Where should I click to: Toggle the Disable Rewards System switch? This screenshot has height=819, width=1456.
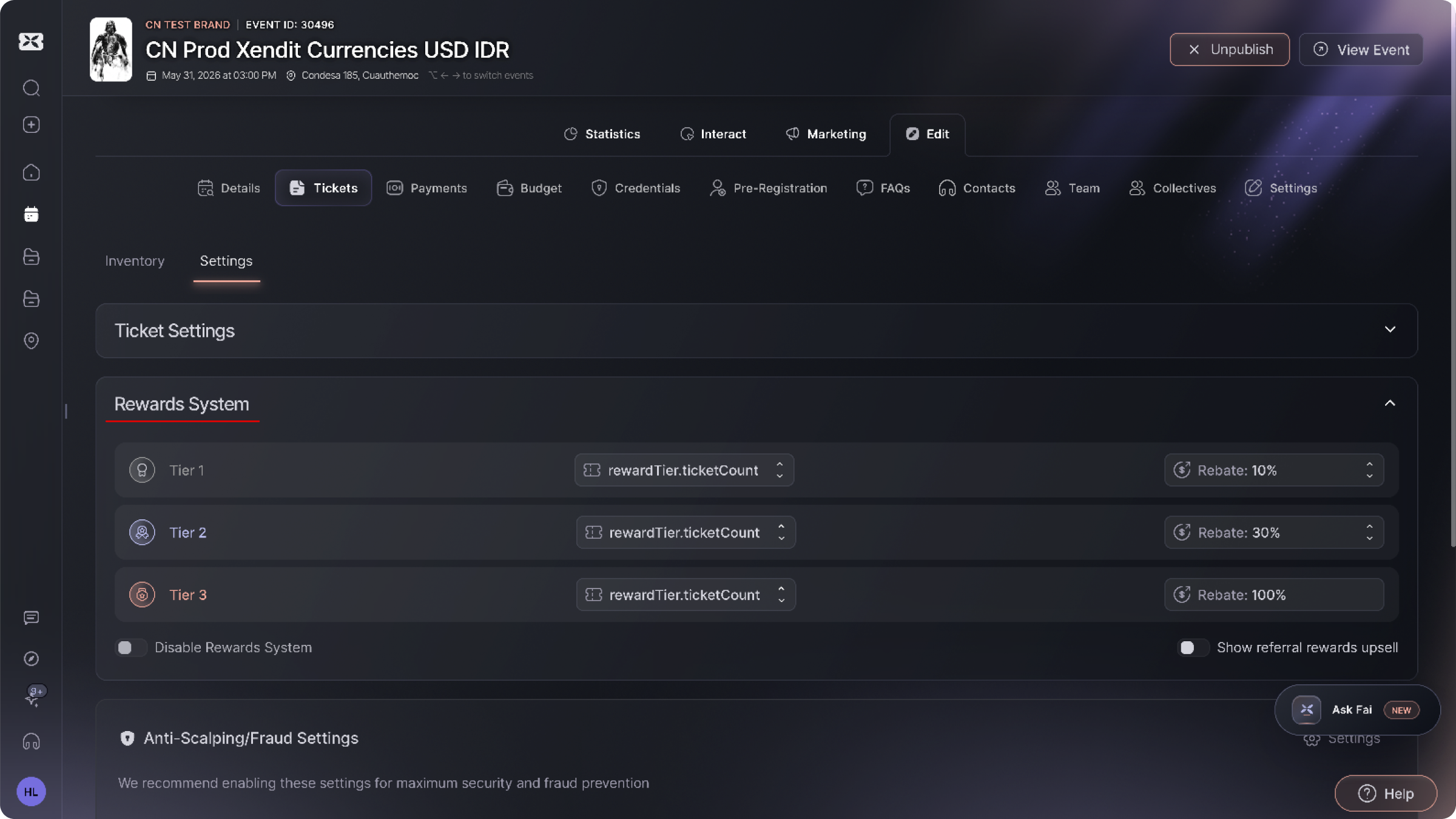[x=130, y=648]
